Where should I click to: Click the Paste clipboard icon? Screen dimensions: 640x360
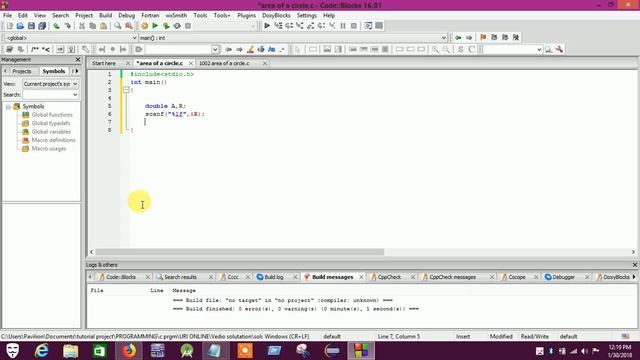tap(103, 26)
